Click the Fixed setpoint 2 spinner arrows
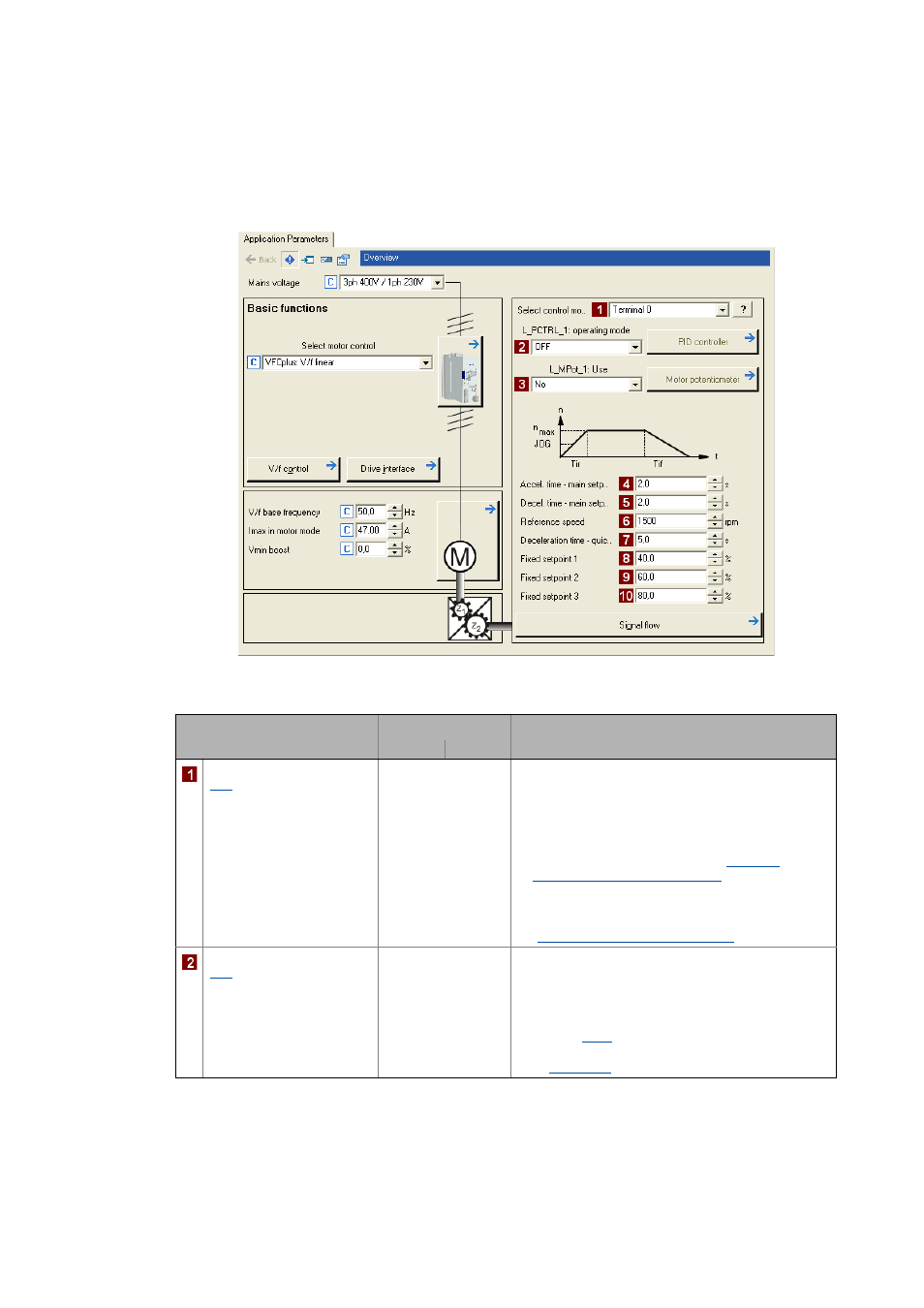The image size is (924, 1308). tap(715, 576)
